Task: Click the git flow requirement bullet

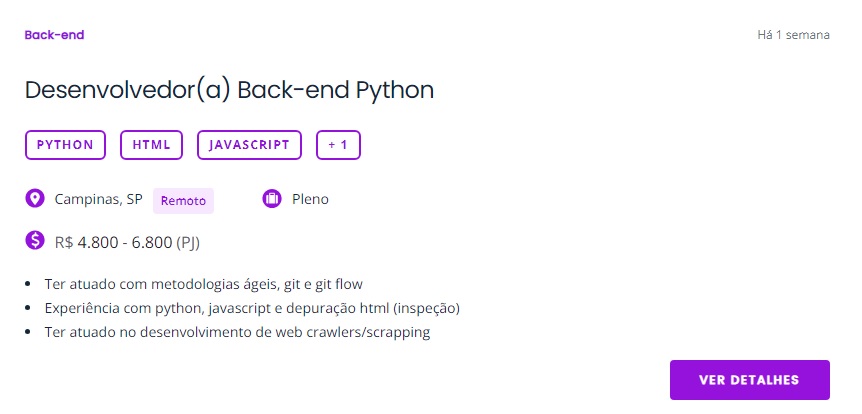Action: point(204,284)
